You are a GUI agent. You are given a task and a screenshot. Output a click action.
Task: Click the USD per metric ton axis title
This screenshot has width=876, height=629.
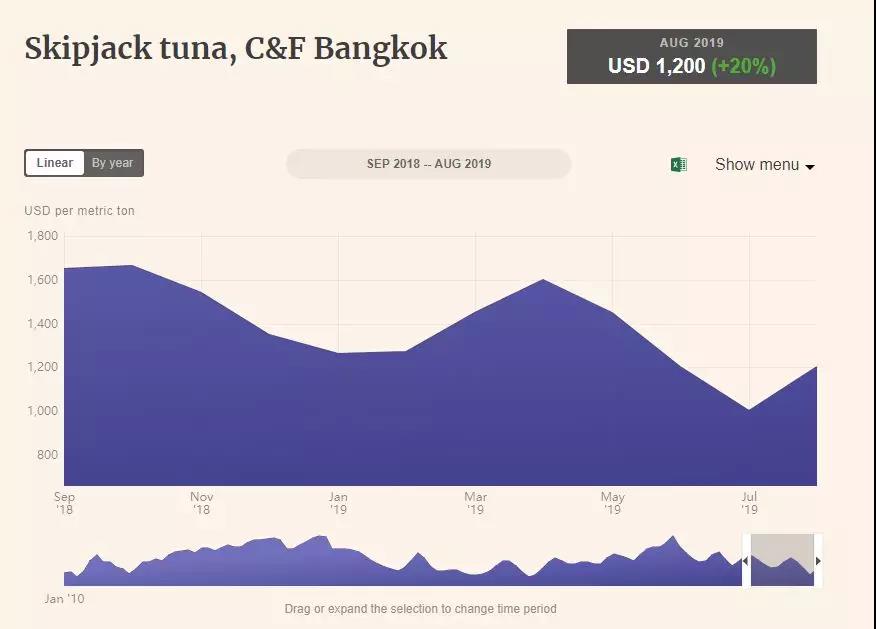[79, 211]
